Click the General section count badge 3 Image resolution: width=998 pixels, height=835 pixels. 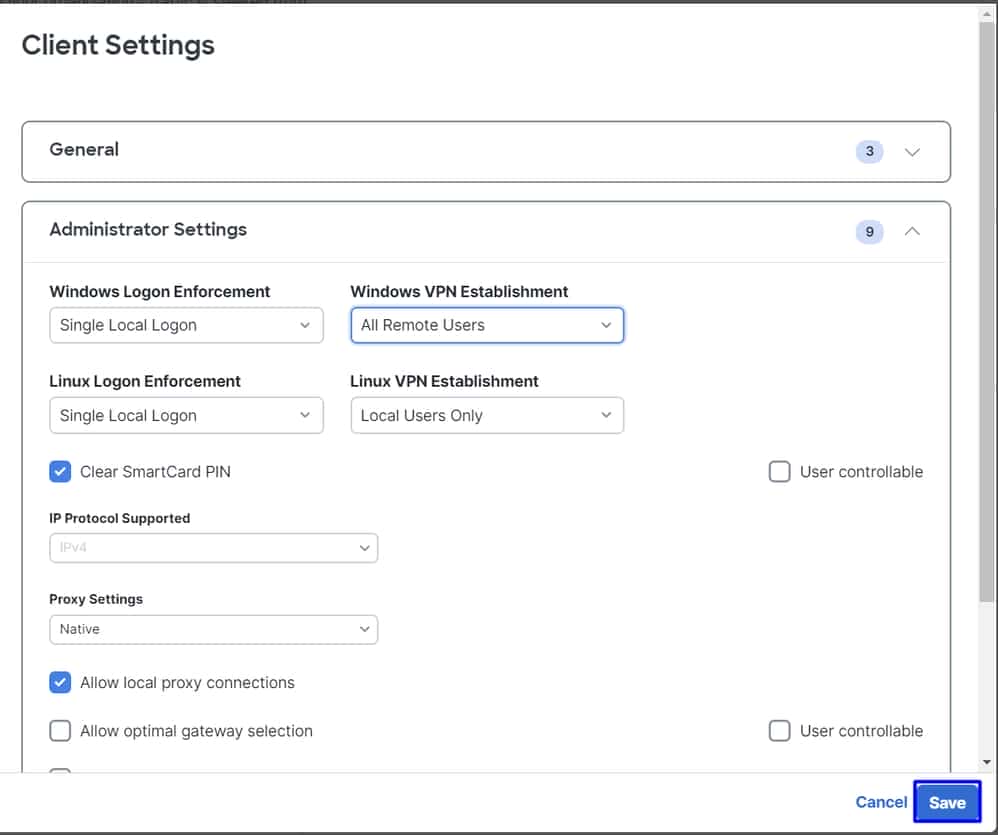click(x=869, y=151)
